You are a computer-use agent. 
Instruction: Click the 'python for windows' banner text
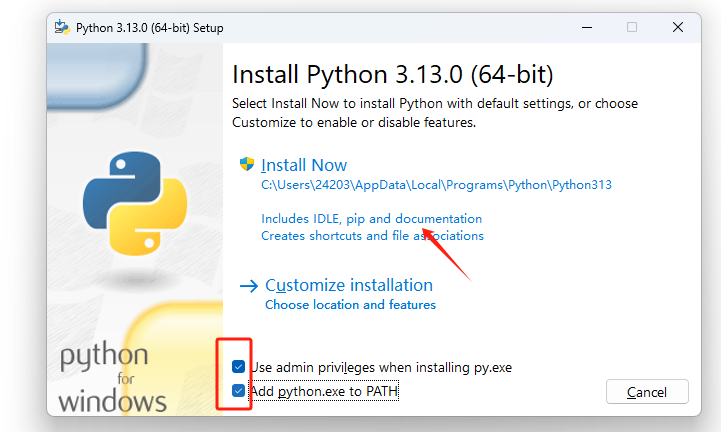(x=112, y=377)
